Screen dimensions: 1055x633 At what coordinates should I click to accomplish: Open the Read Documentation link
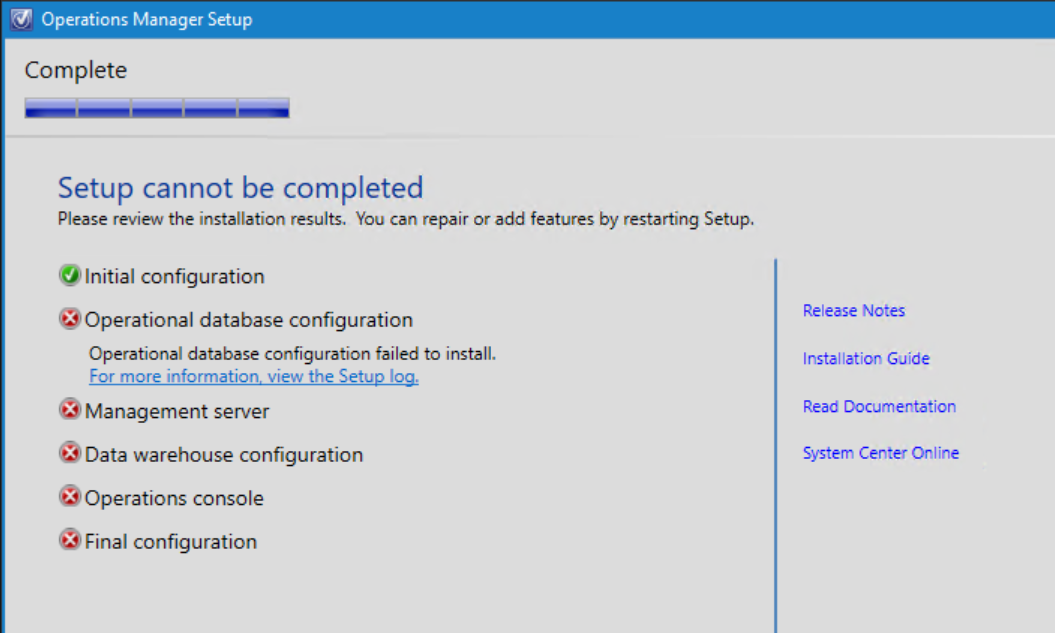coord(879,406)
